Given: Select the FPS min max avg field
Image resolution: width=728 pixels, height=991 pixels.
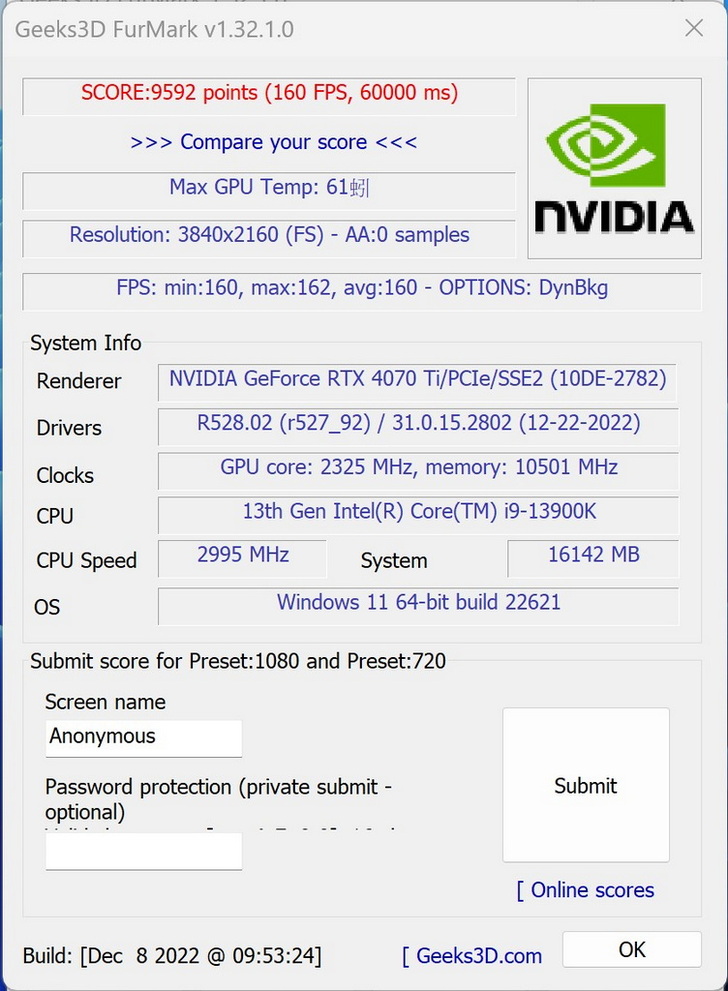Looking at the screenshot, I should pos(362,289).
